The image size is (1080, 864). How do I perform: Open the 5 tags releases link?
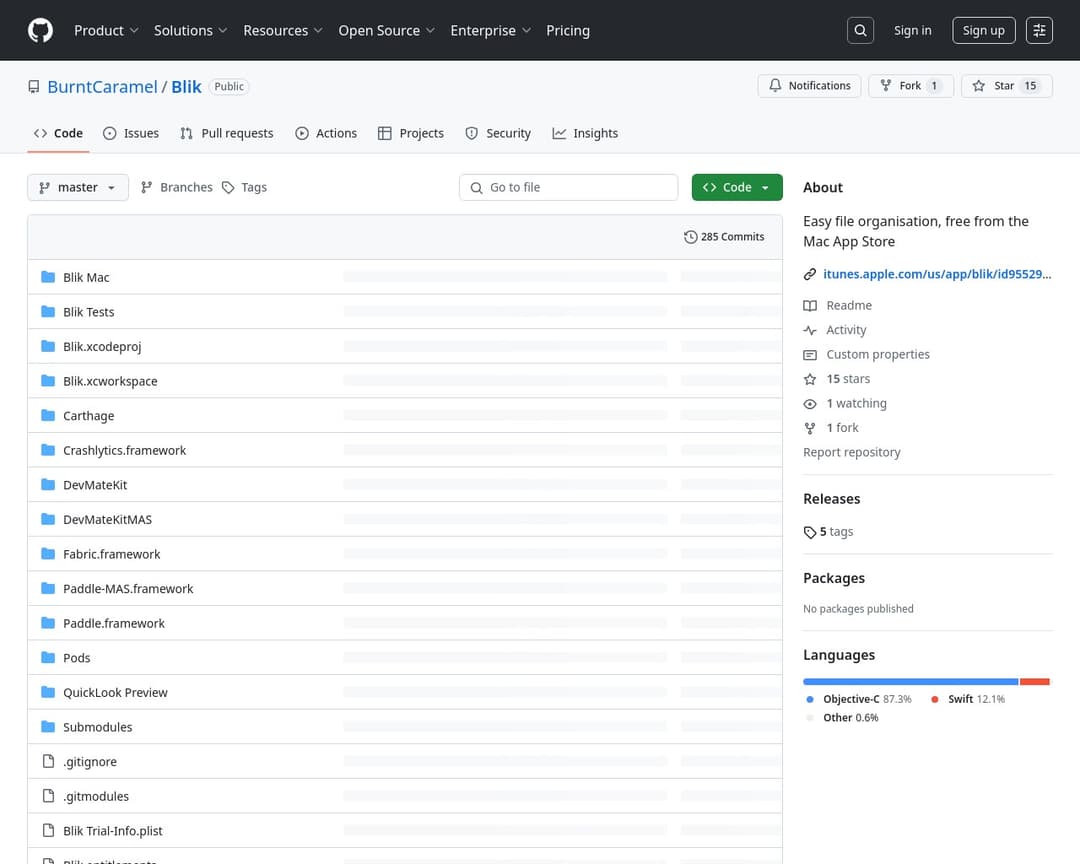[829, 532]
